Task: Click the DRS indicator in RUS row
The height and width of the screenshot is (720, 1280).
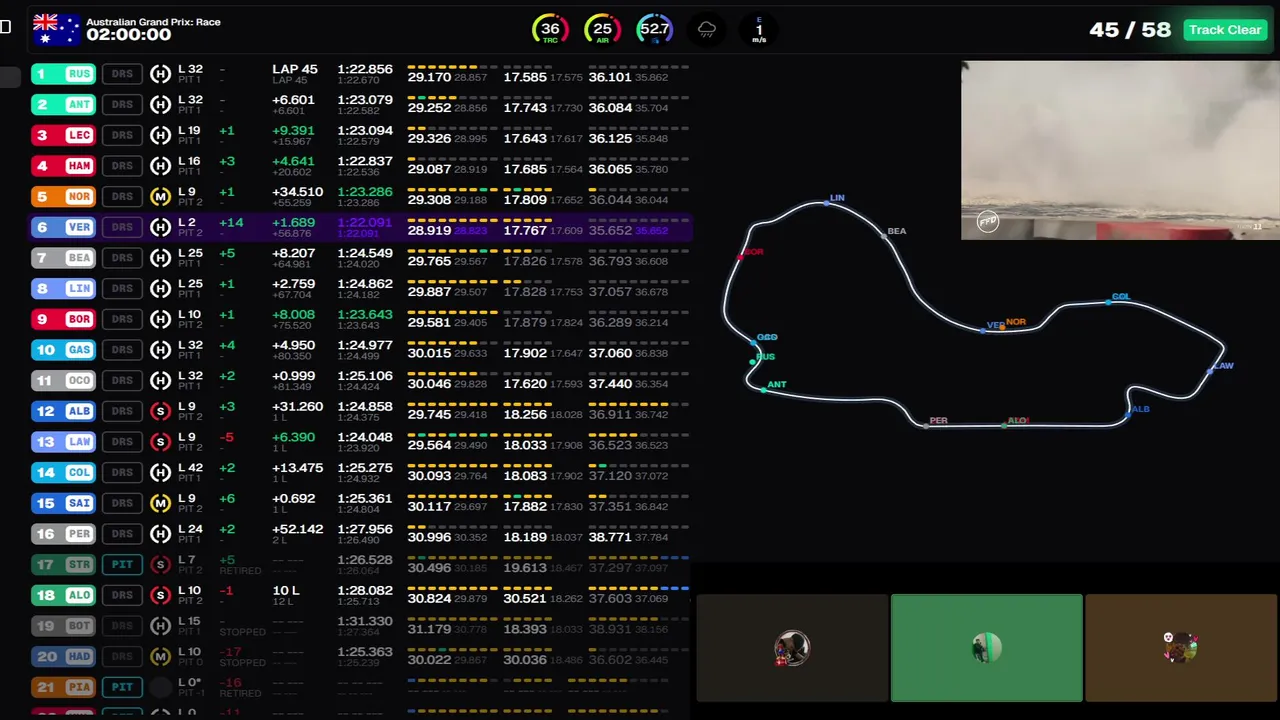Action: (x=122, y=74)
